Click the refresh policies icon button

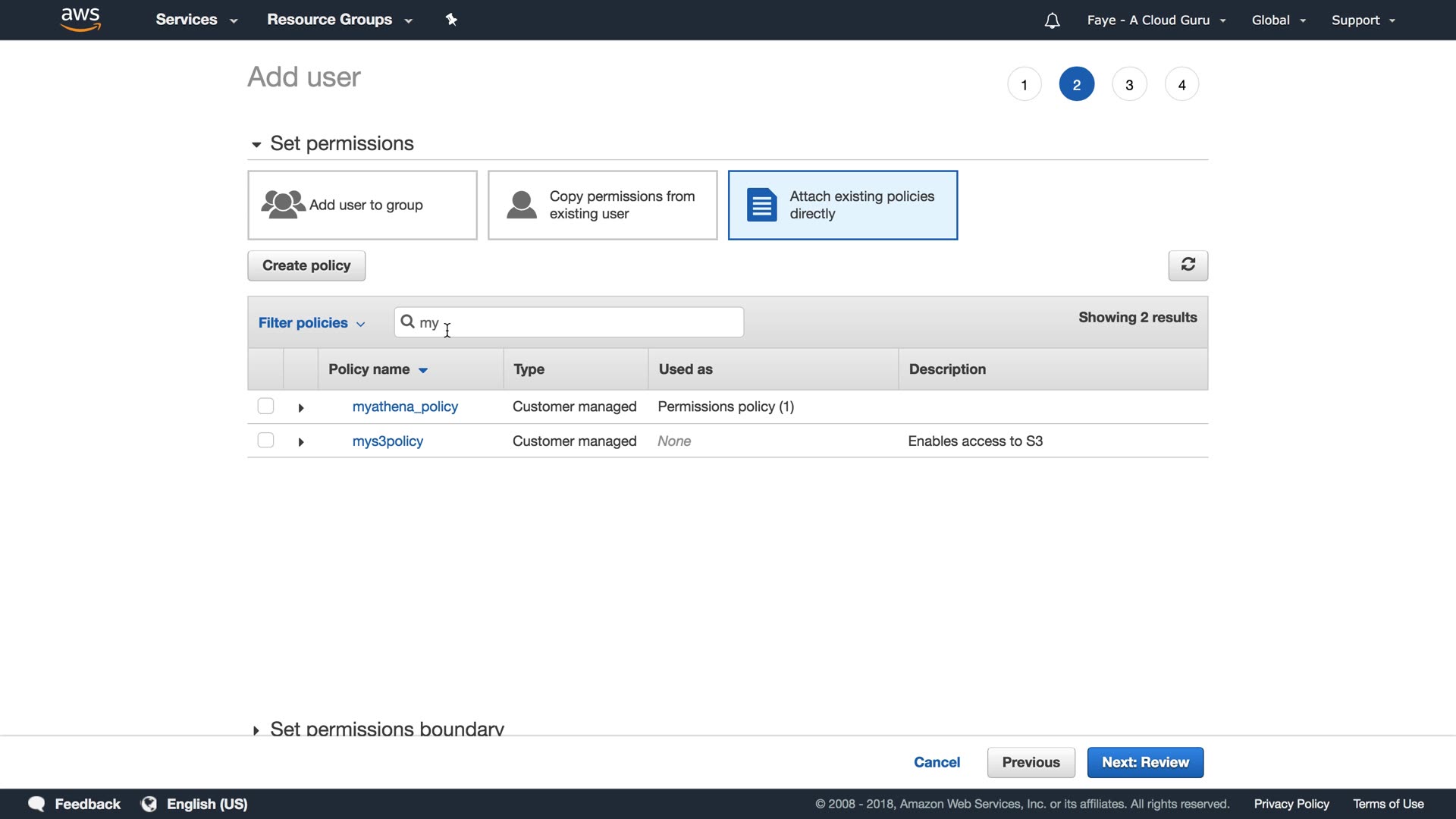pyautogui.click(x=1188, y=265)
